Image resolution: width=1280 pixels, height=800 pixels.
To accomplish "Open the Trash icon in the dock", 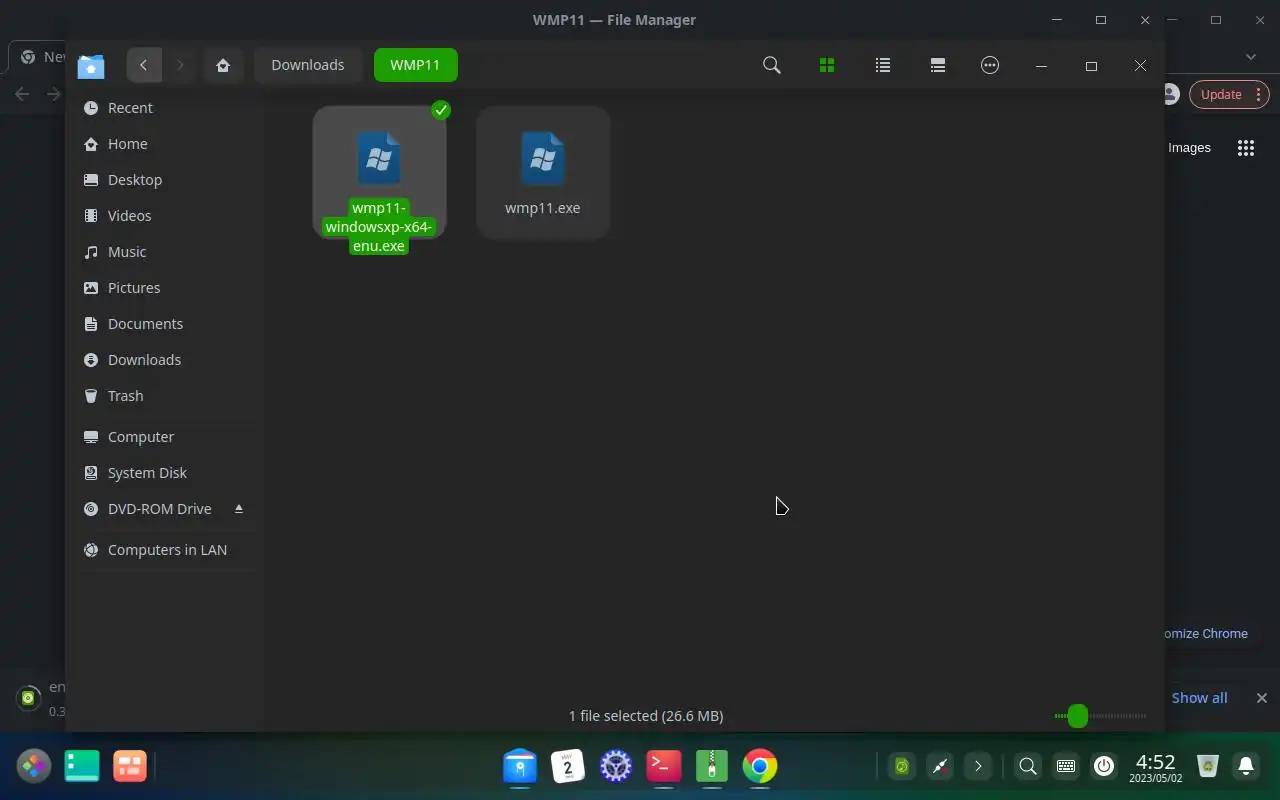I will point(1208,767).
